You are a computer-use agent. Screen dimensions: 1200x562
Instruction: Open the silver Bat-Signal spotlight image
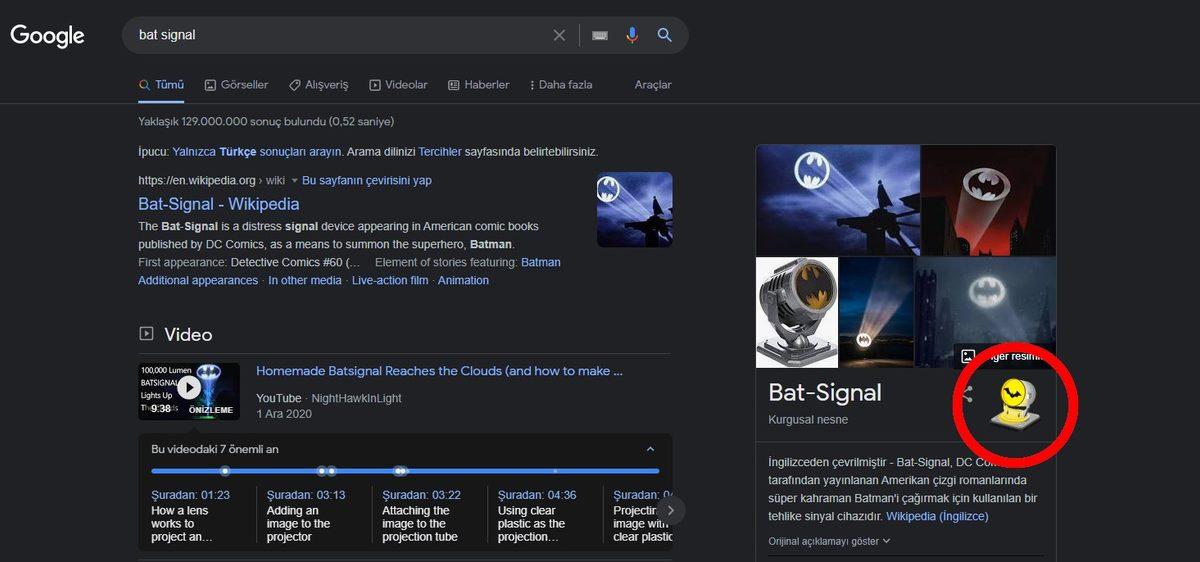click(796, 312)
